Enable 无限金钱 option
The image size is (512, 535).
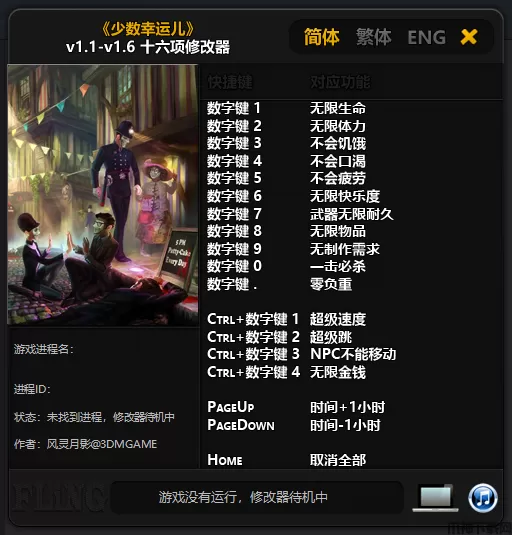[338, 372]
